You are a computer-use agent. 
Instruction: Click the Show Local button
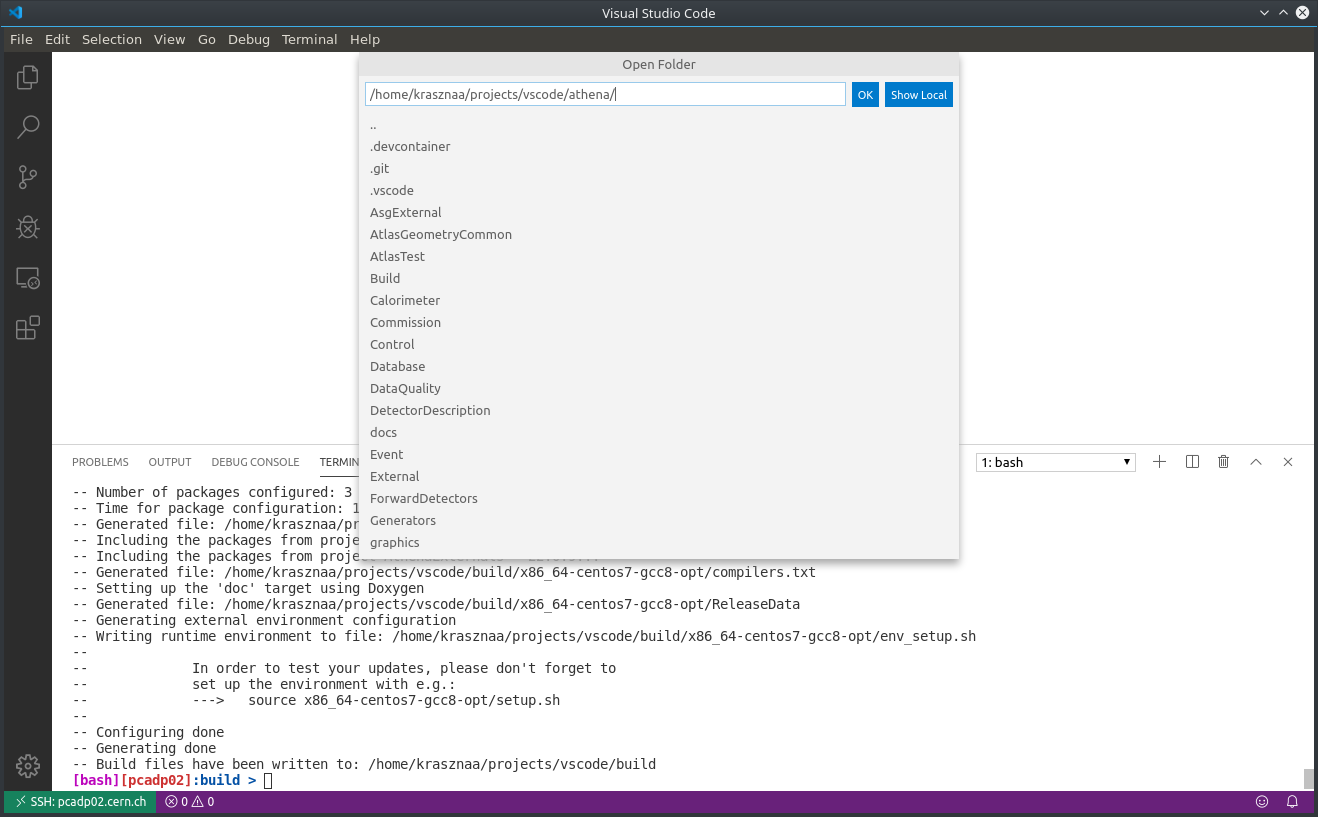pyautogui.click(x=919, y=95)
